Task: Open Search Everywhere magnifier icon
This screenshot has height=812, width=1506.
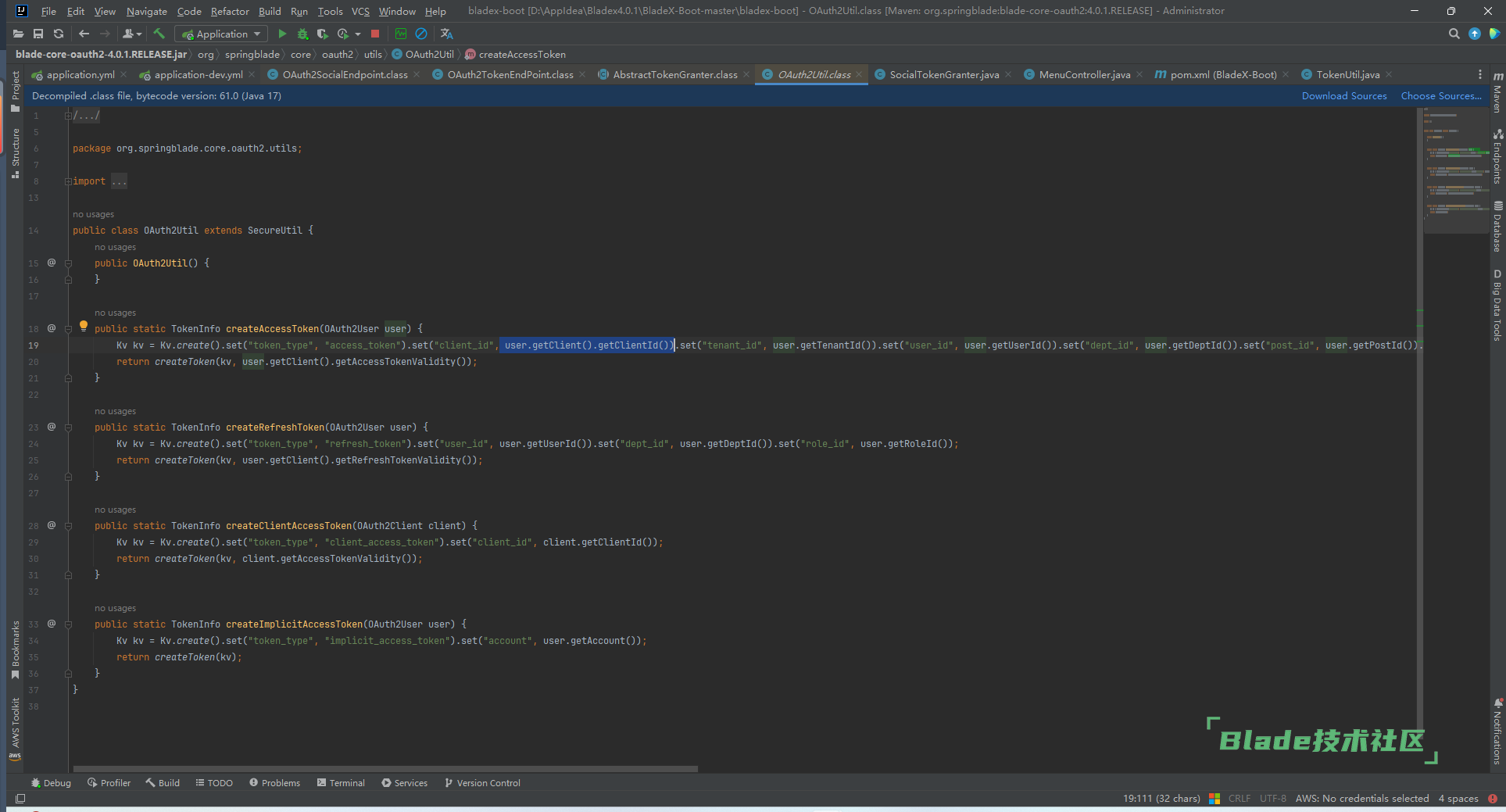Action: (x=1454, y=34)
